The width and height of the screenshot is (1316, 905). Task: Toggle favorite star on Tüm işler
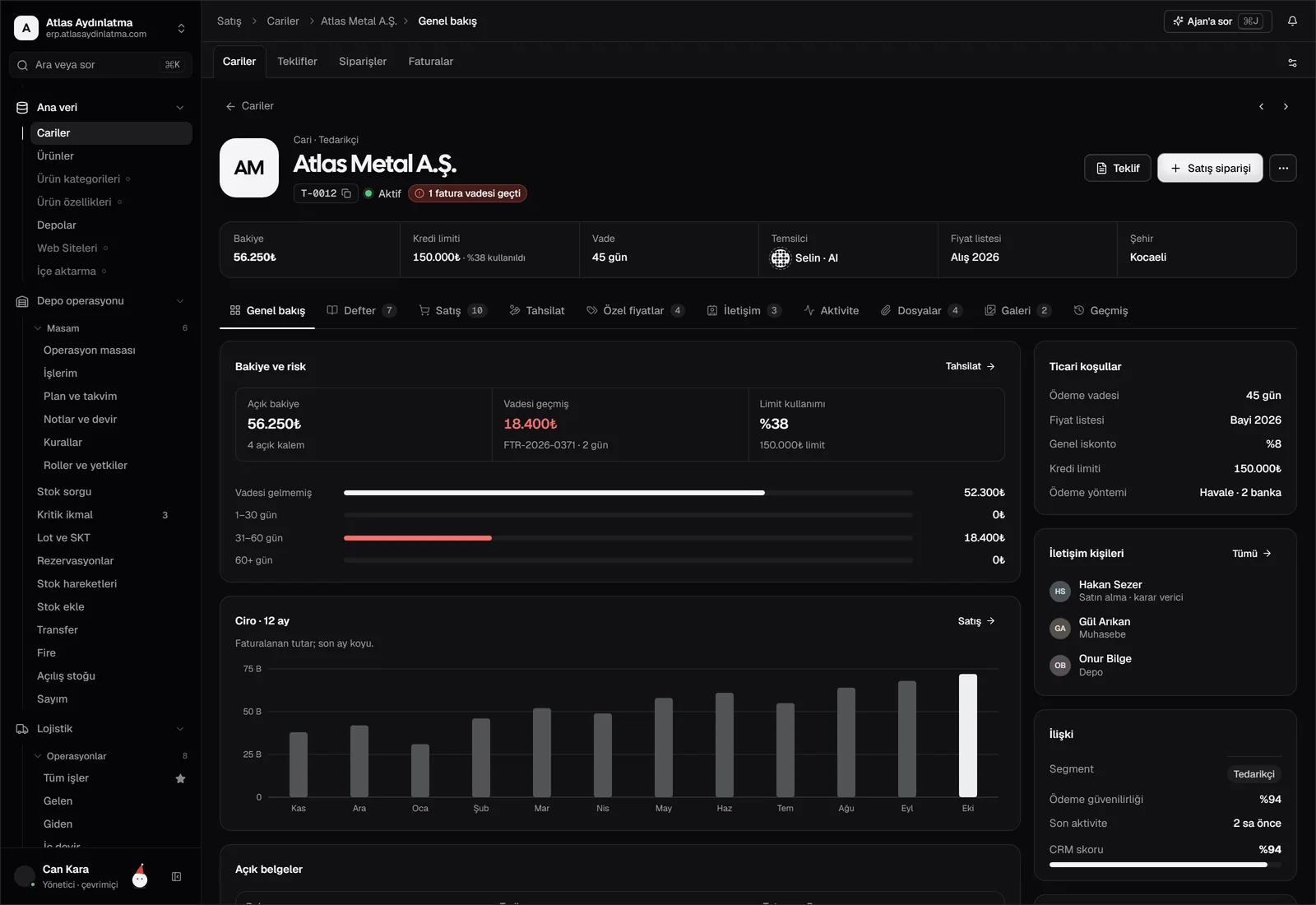point(180,778)
